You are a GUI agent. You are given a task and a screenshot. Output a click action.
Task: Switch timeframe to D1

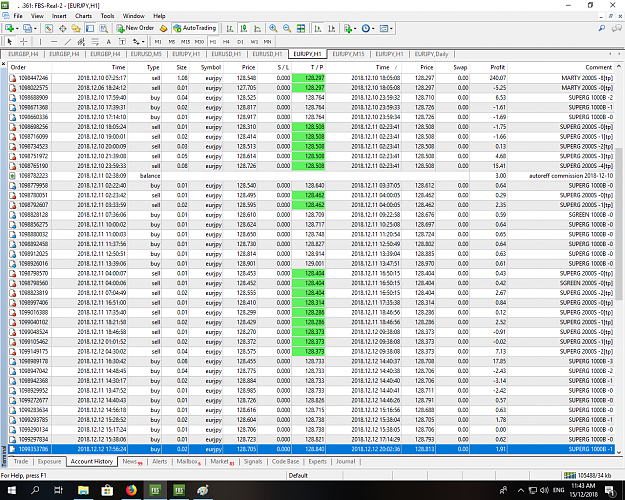point(240,41)
